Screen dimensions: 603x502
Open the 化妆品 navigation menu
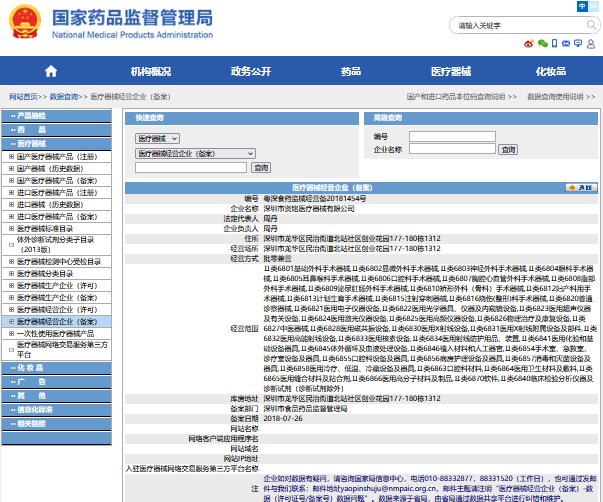551,71
